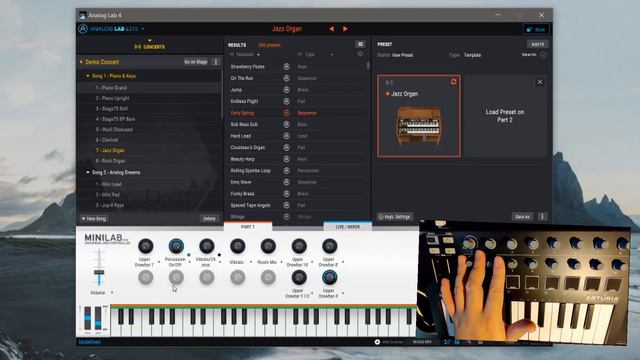This screenshot has height=360, width=640.
Task: Click the Upper Drawbar 1' knob
Action: pyautogui.click(x=146, y=246)
